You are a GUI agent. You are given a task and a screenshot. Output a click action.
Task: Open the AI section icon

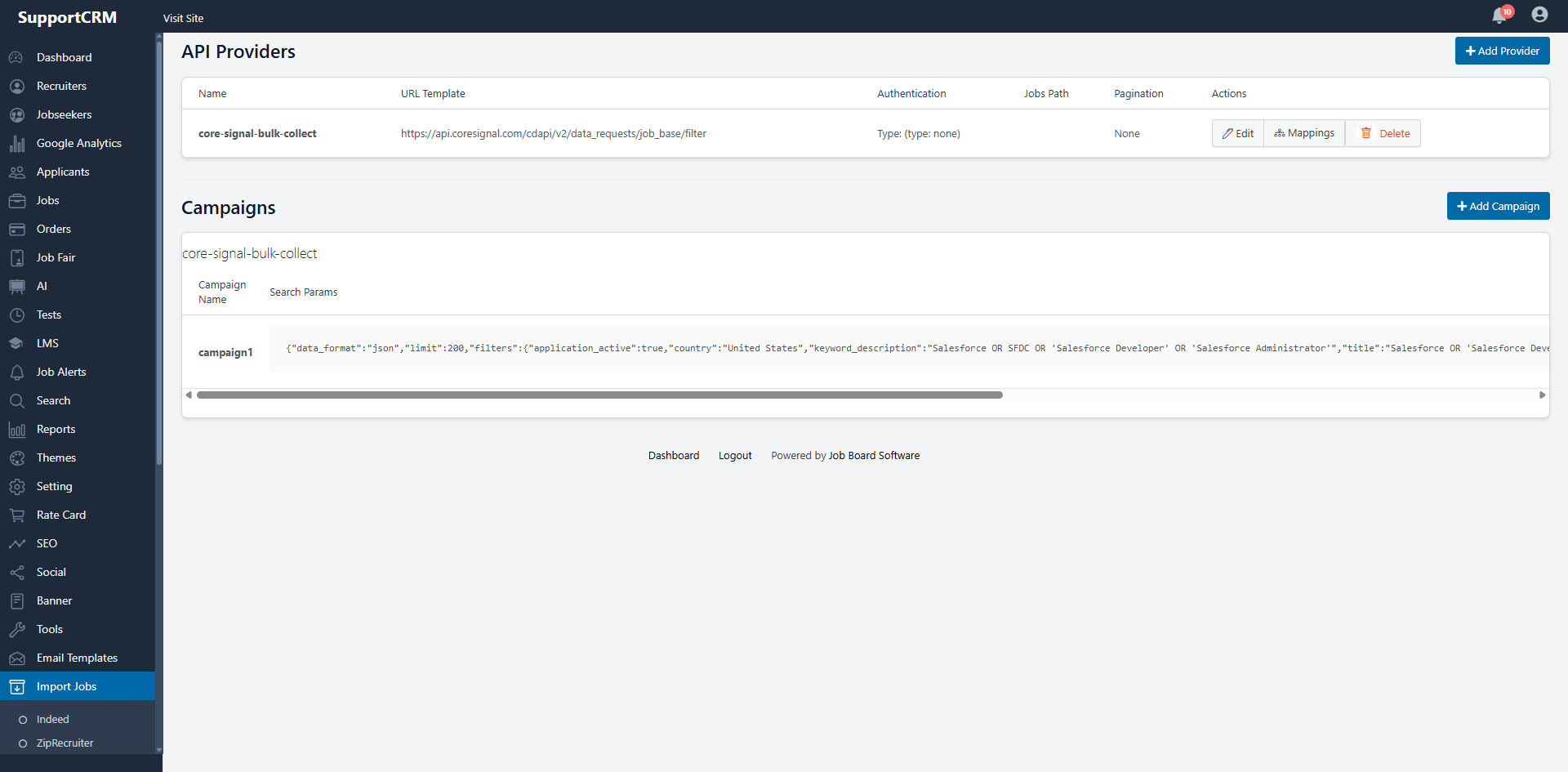coord(18,286)
